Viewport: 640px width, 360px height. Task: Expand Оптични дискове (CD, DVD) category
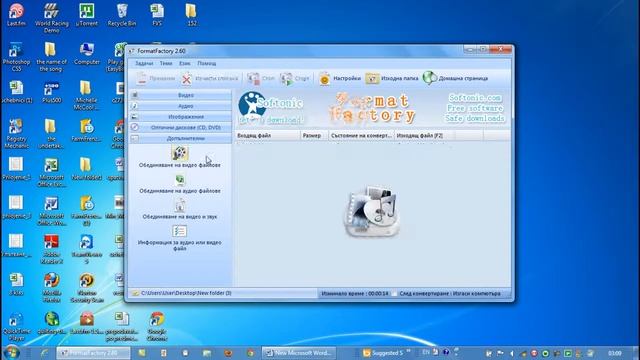(x=180, y=128)
